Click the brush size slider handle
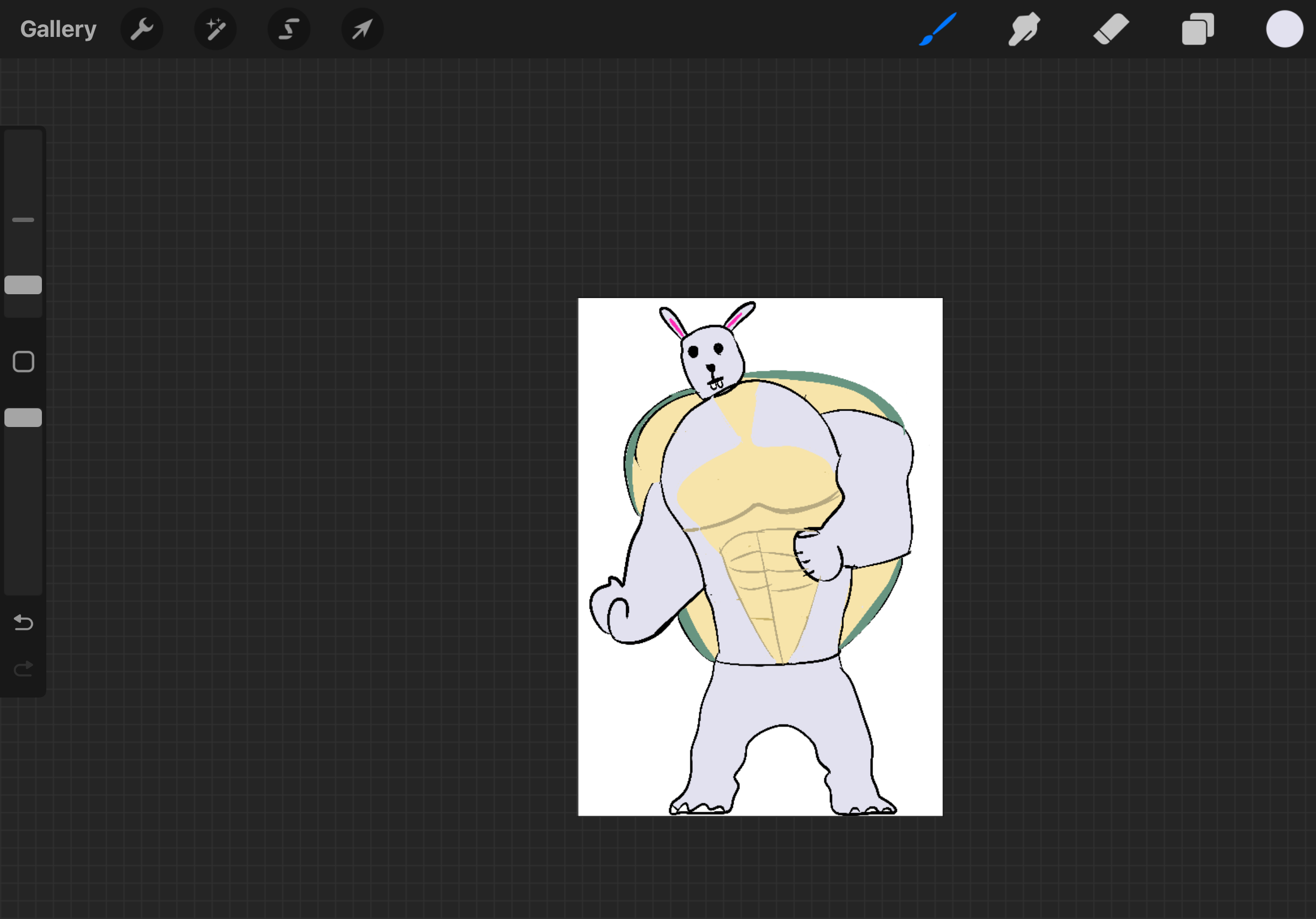Screen dimensions: 1316x919 click(23, 285)
